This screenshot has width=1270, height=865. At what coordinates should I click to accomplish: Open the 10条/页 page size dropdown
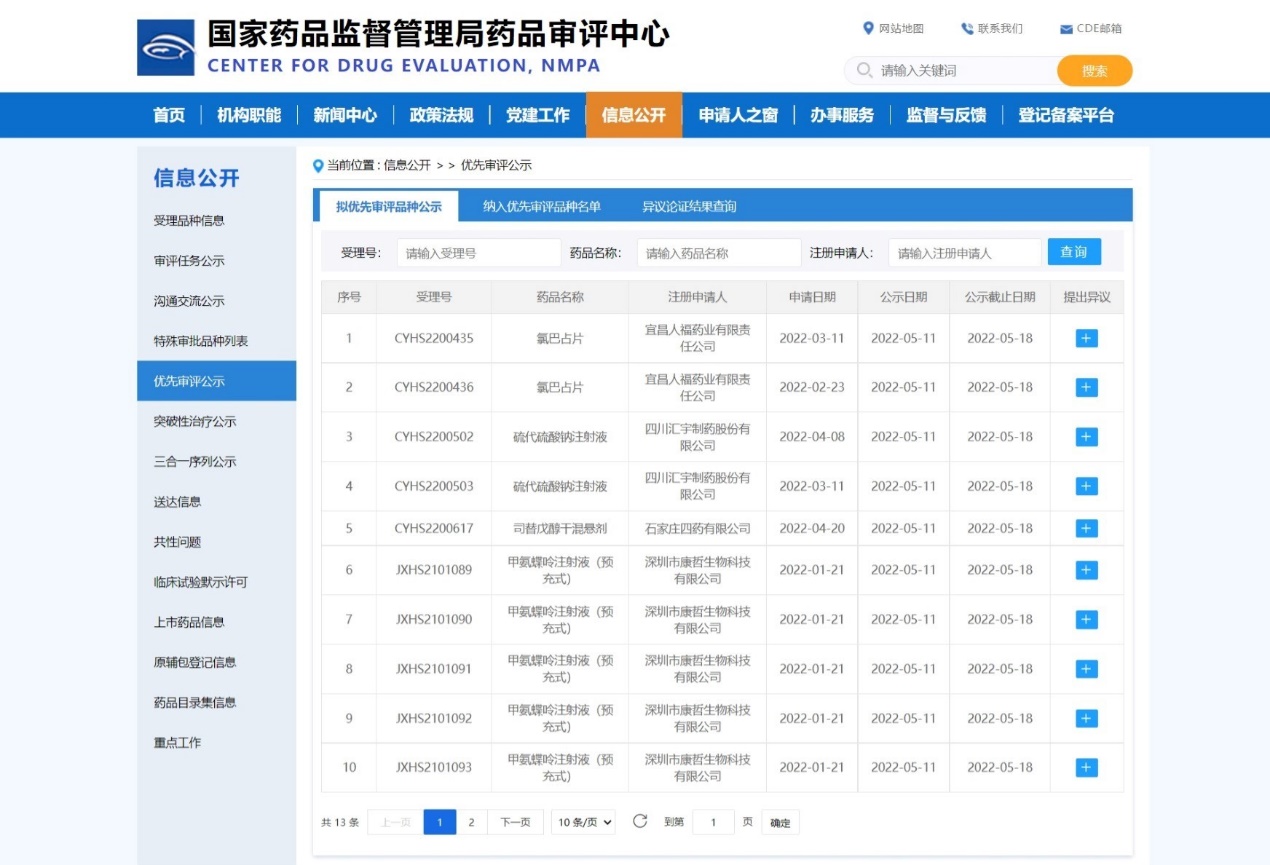click(585, 822)
